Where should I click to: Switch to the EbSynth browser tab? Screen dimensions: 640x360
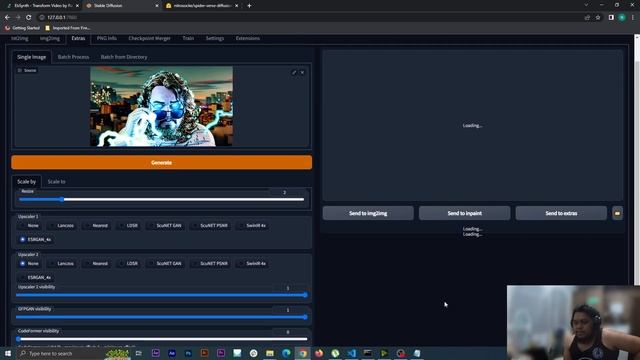click(x=42, y=6)
